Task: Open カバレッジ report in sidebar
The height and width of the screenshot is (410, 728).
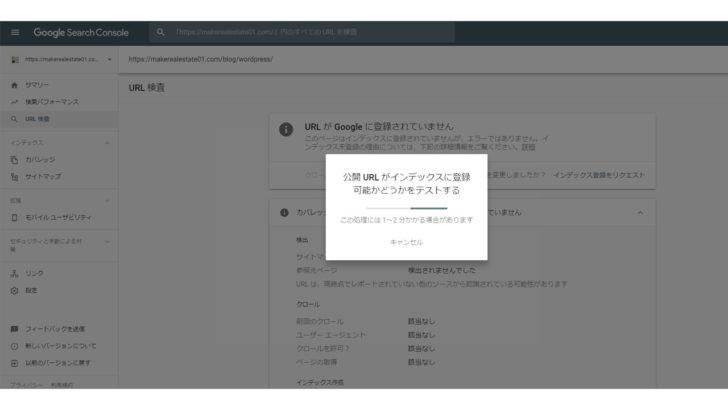Action: click(40, 159)
